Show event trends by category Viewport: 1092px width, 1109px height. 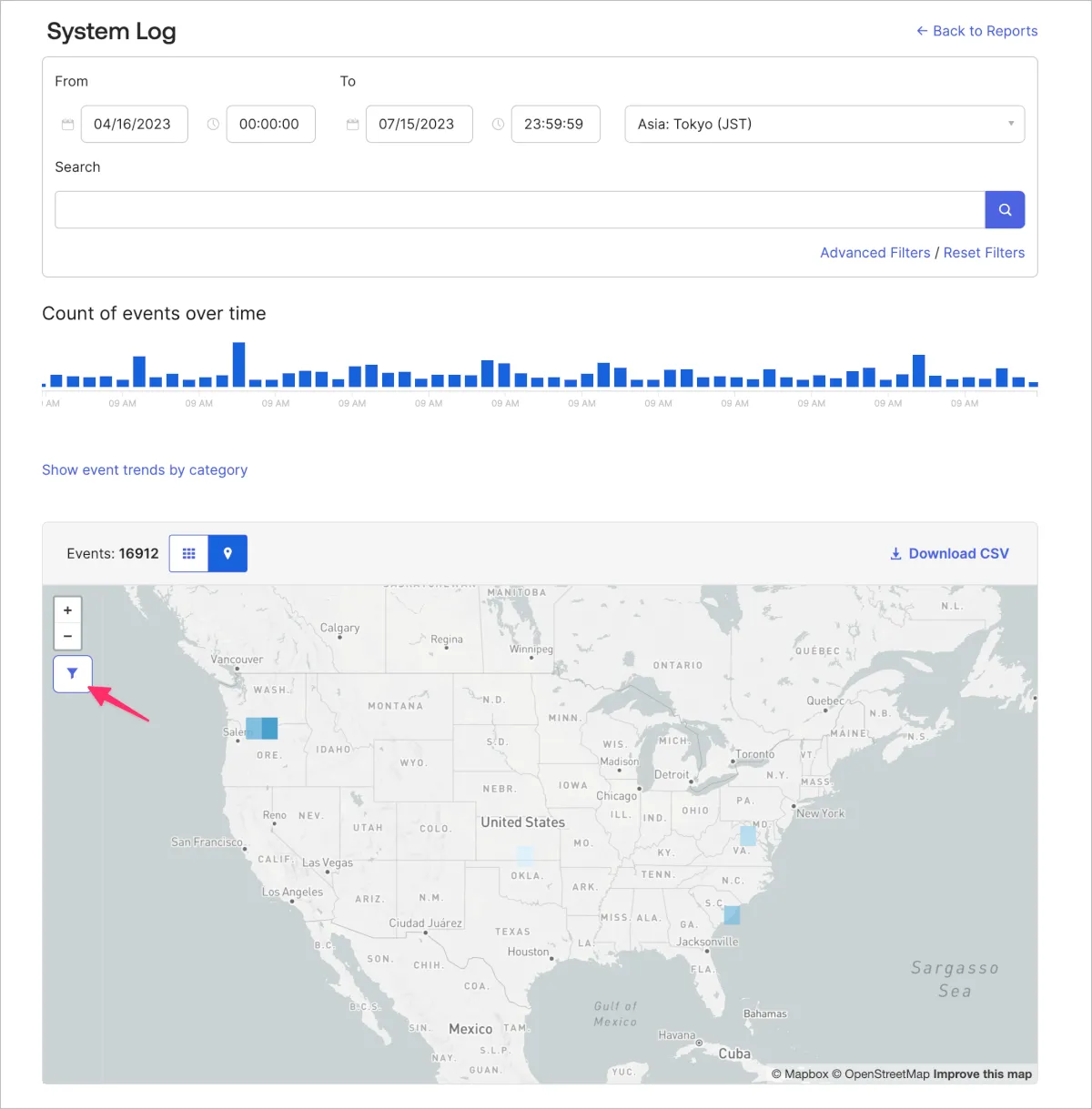[x=145, y=470]
